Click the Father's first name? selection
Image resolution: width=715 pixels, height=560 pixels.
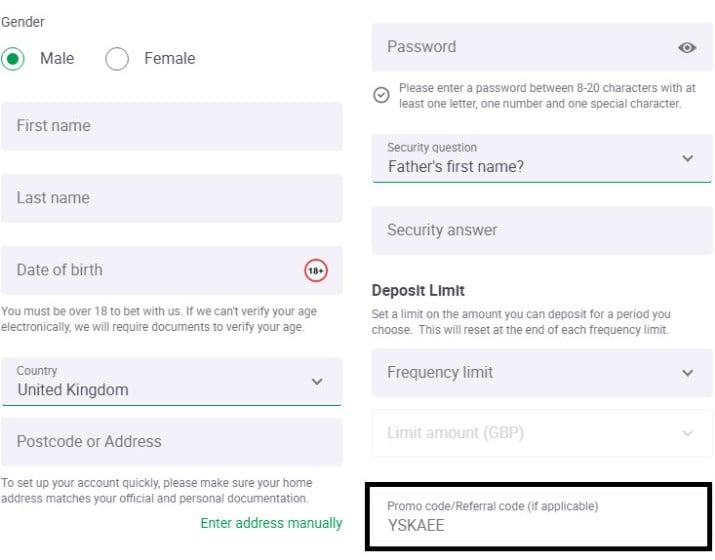[456, 166]
